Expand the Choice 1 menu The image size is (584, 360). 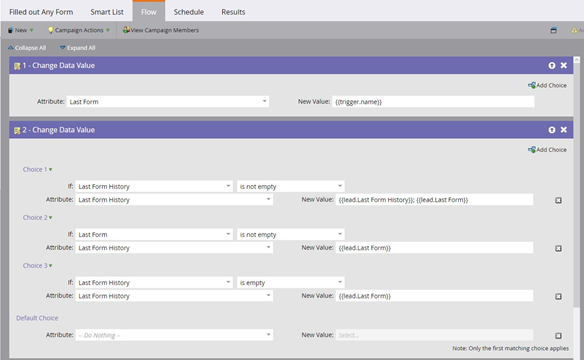(x=37, y=169)
